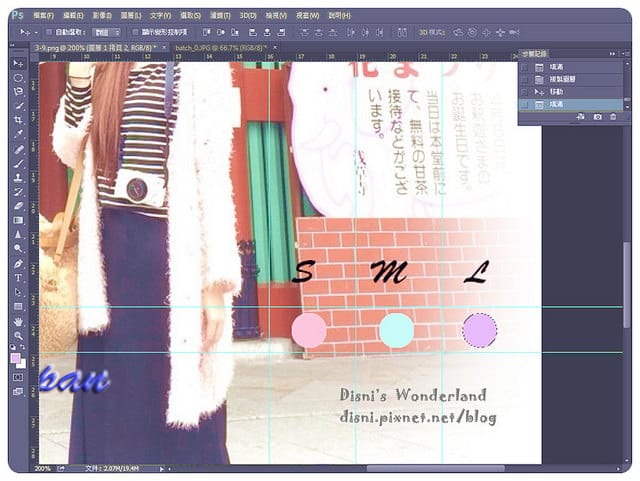640x481 pixels.
Task: Open the Window (W) menu
Action: [307, 16]
